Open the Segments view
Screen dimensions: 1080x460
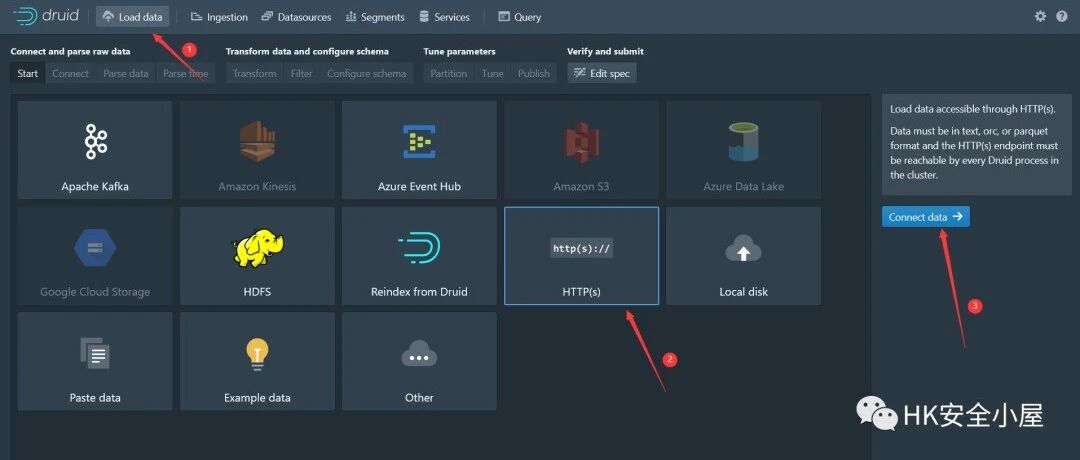click(x=375, y=17)
